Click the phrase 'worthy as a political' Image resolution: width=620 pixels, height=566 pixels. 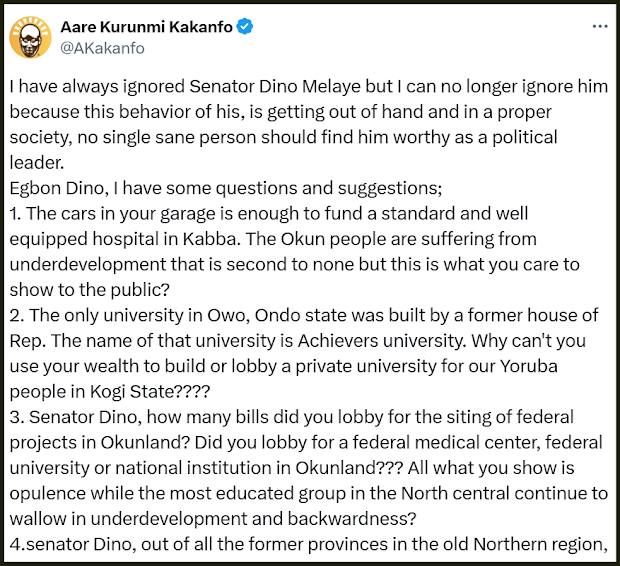(x=466, y=136)
